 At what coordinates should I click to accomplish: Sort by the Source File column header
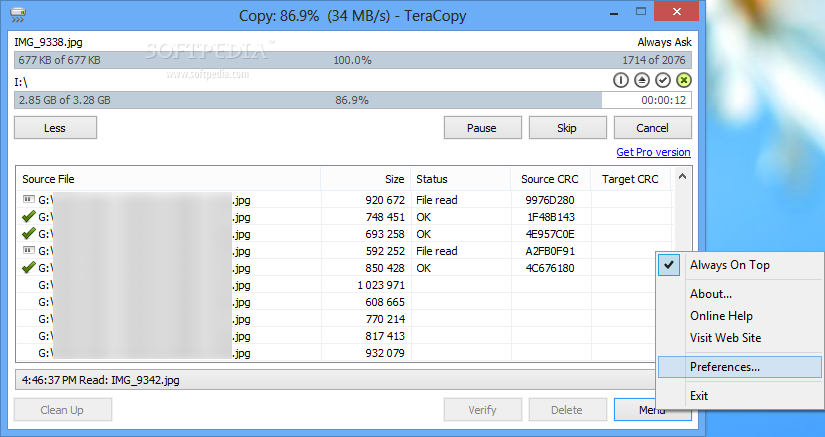point(168,179)
